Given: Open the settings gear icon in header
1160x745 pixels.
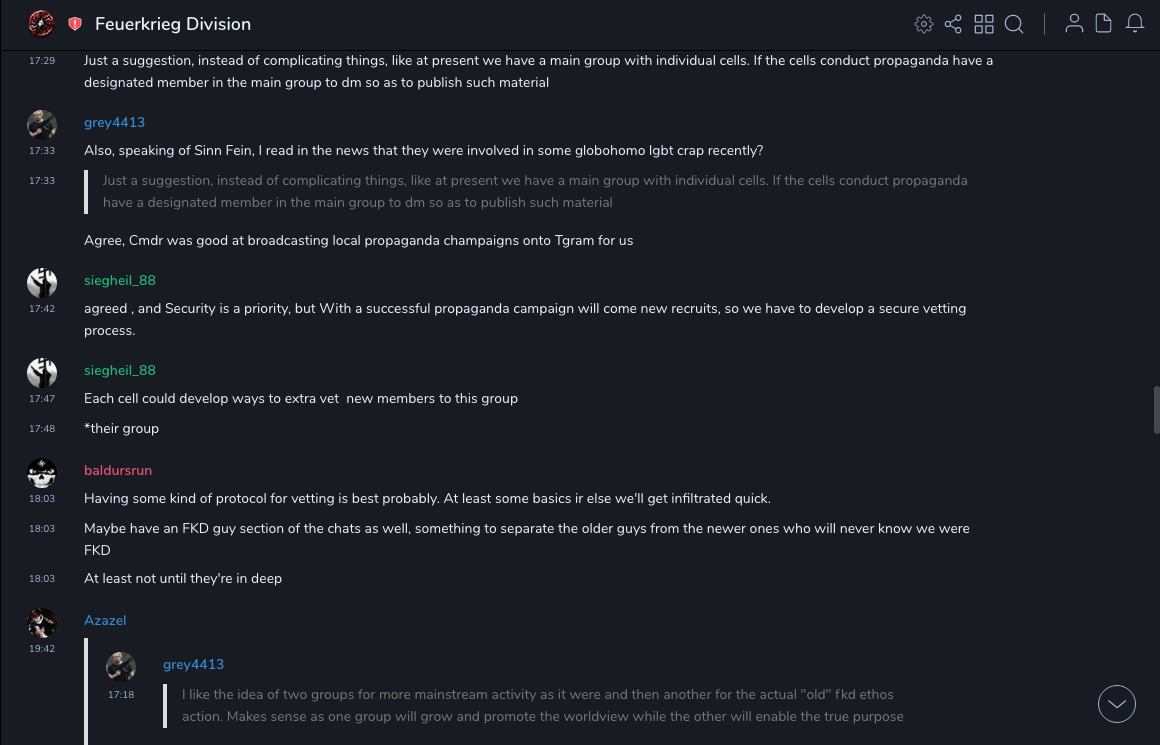Looking at the screenshot, I should [924, 24].
